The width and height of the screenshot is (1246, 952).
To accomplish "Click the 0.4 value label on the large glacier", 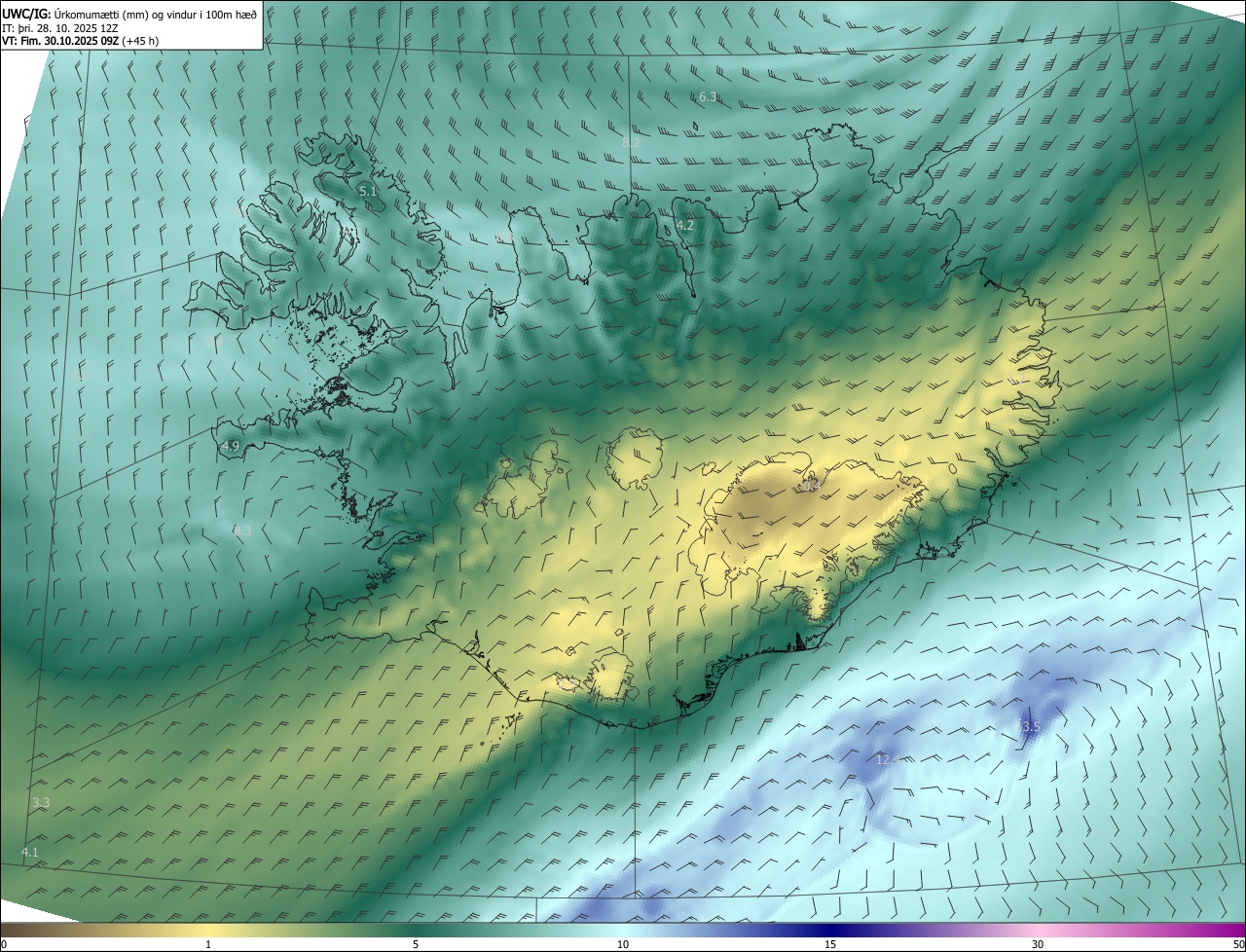I will [811, 485].
